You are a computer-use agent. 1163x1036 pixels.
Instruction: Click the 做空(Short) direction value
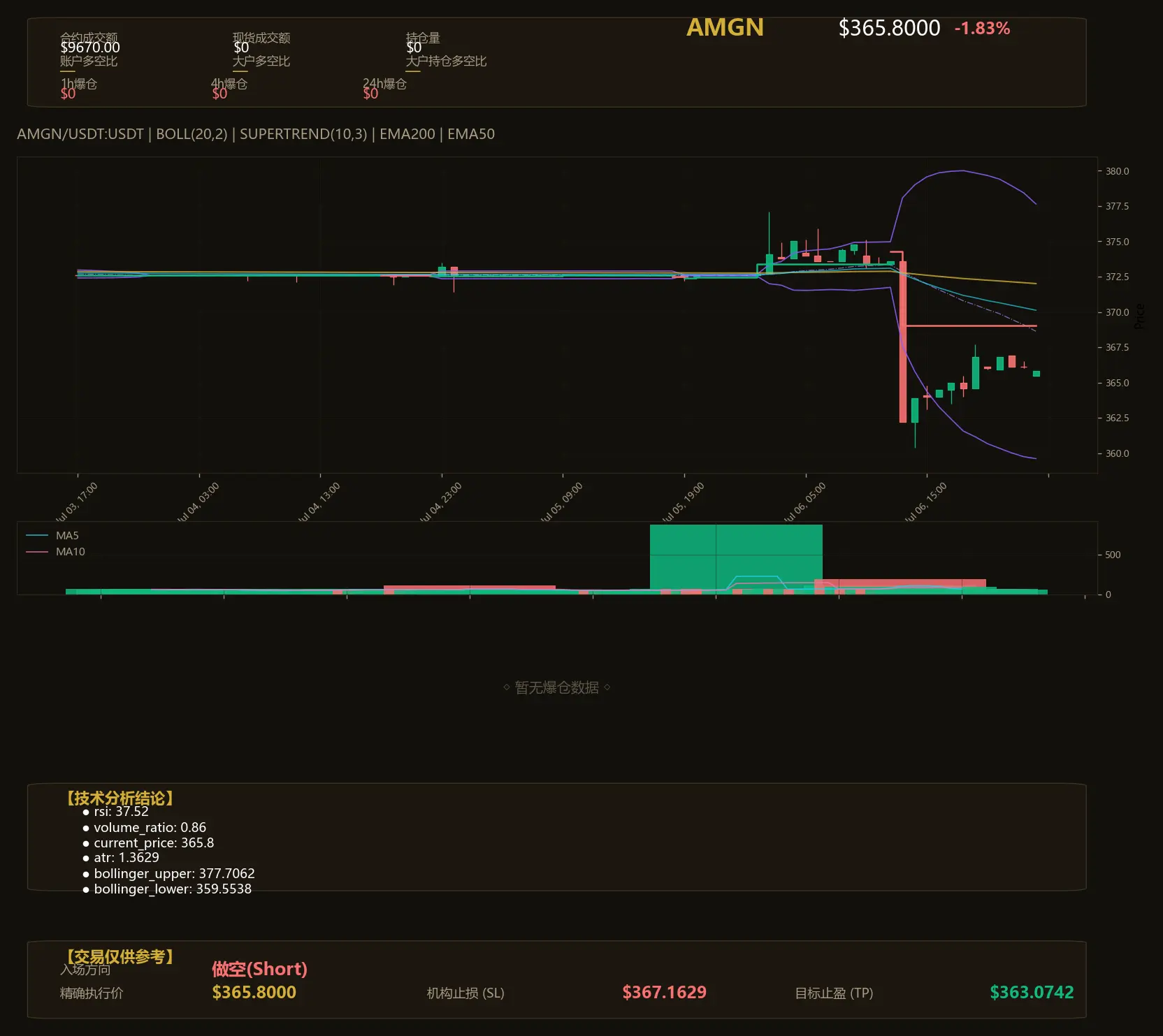point(259,969)
